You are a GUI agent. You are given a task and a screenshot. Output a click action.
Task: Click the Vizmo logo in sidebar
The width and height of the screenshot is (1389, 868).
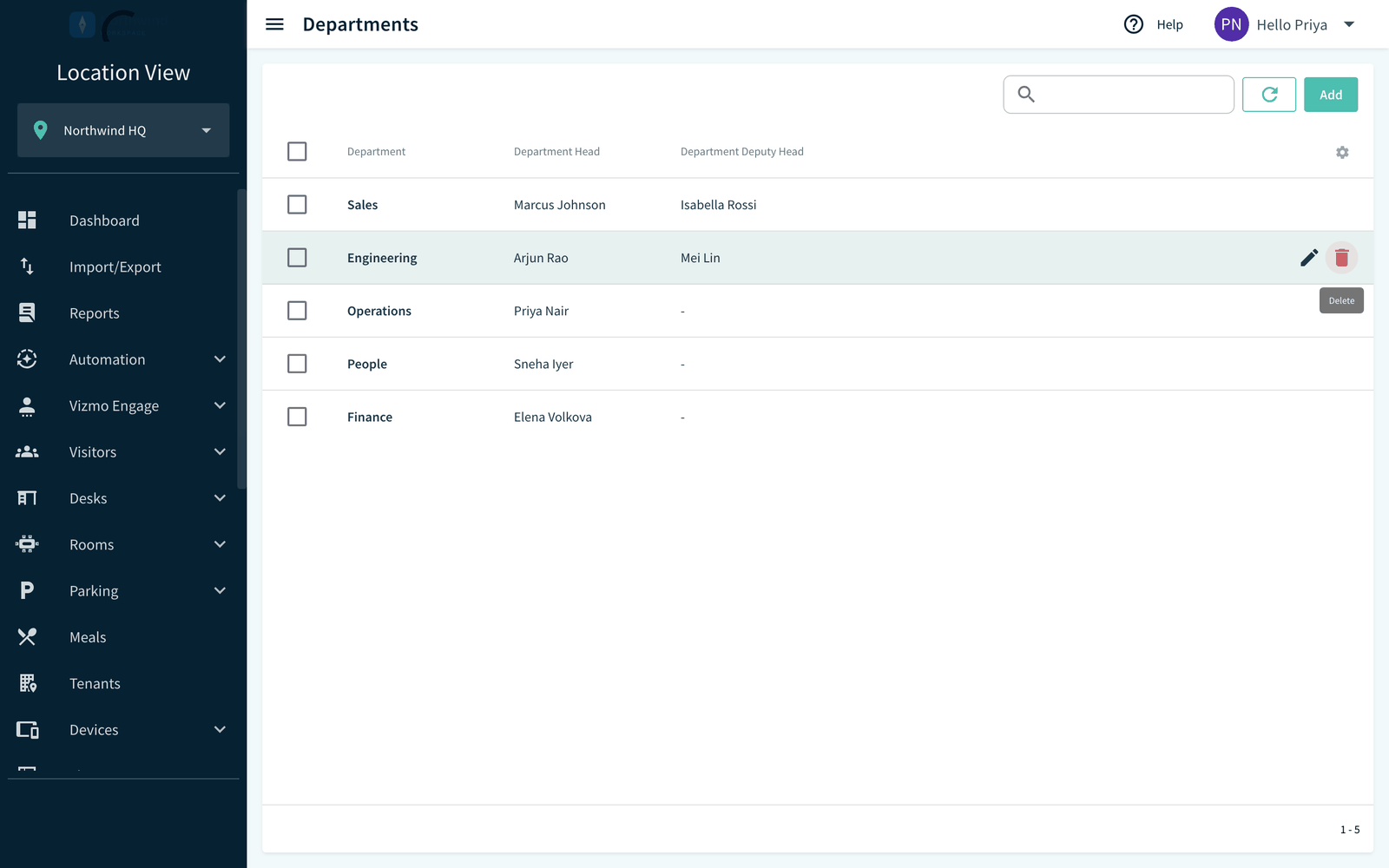pos(104,25)
